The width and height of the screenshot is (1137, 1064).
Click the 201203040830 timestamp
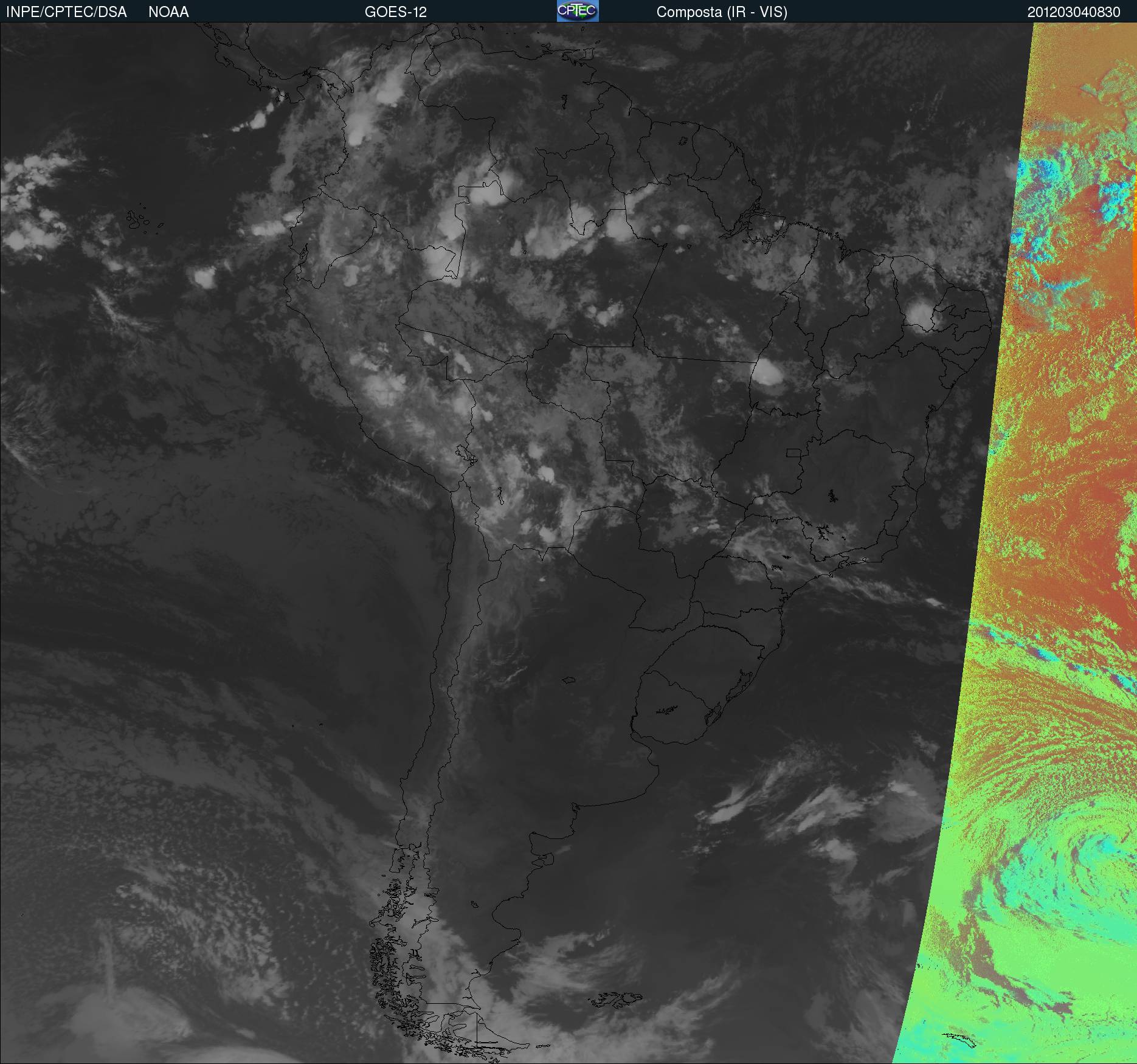point(1074,12)
